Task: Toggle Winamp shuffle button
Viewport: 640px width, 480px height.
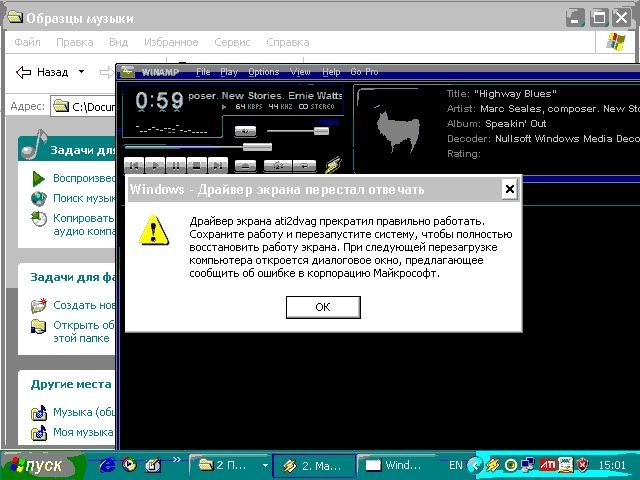Action: click(279, 165)
